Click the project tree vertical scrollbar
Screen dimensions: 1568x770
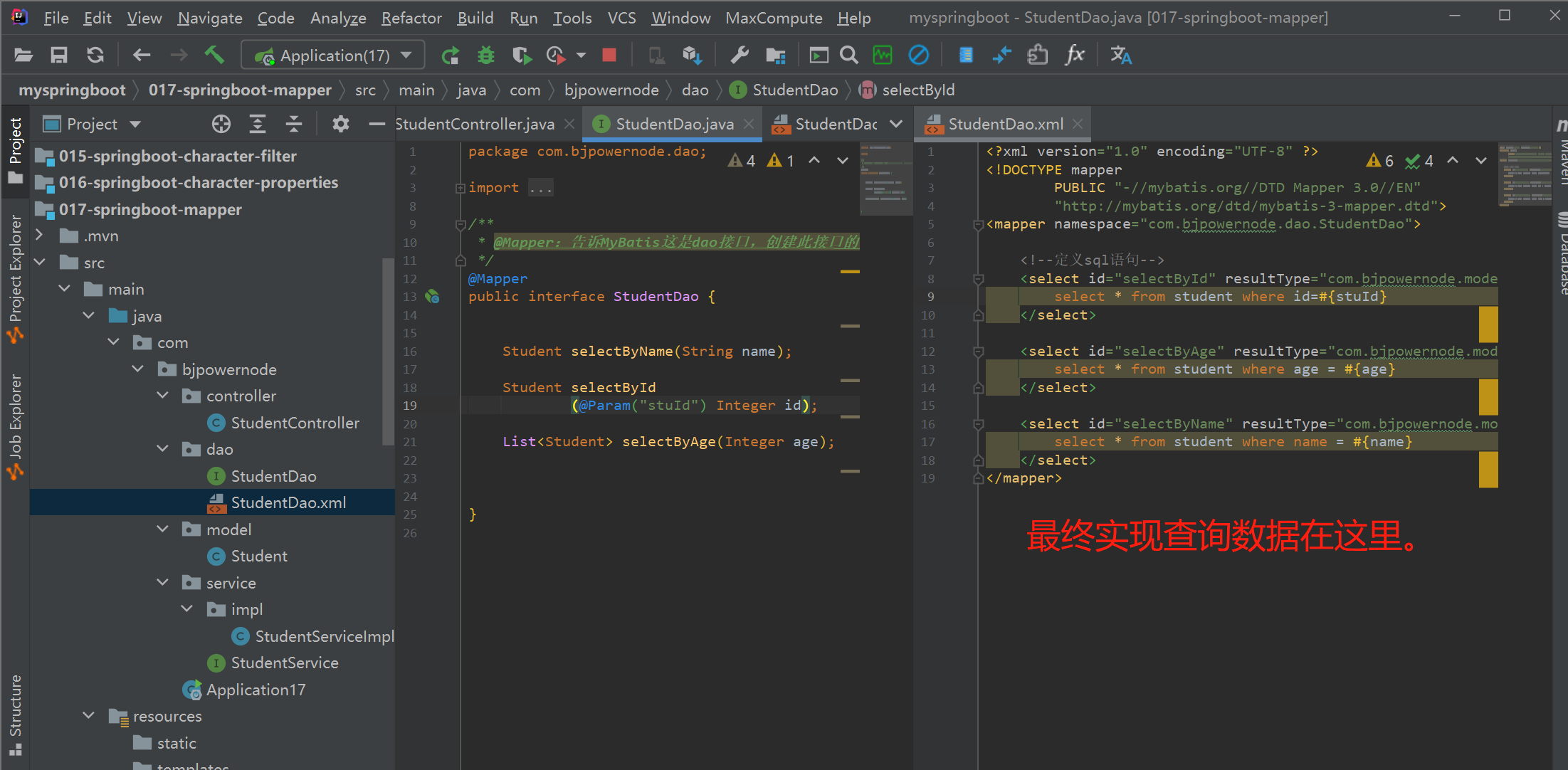388,352
